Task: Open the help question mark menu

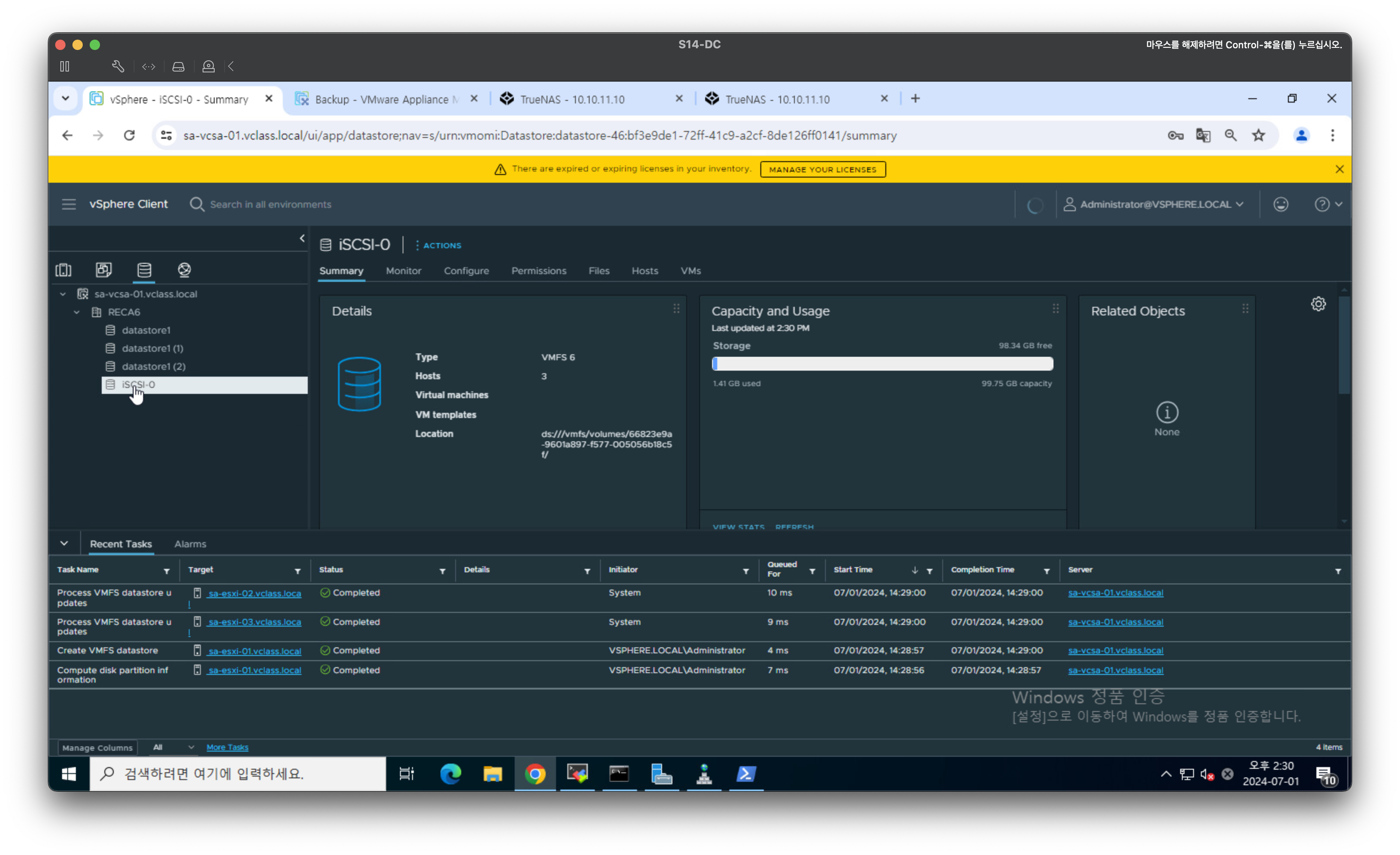Action: (1327, 204)
